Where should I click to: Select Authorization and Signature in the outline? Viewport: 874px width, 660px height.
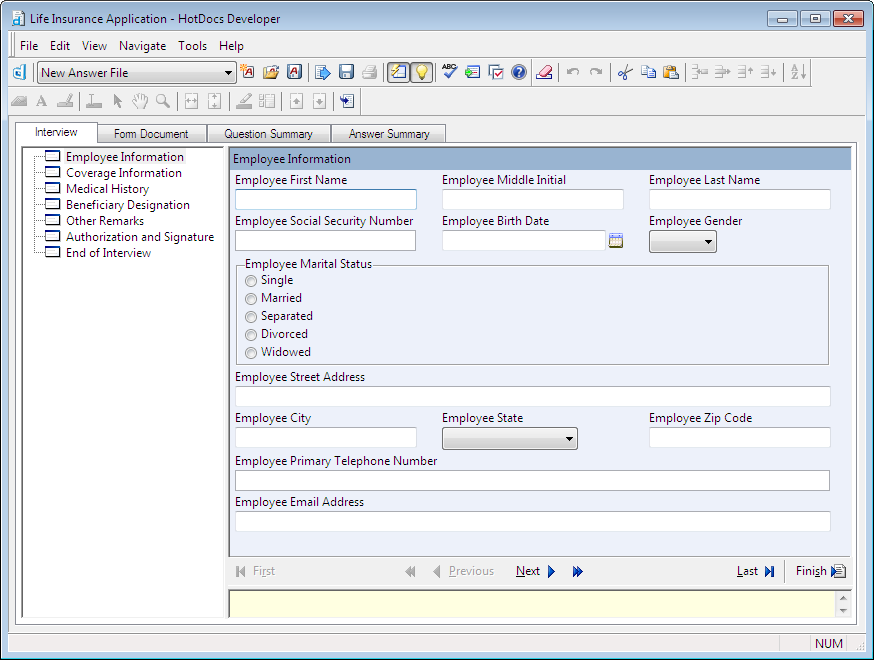(140, 237)
